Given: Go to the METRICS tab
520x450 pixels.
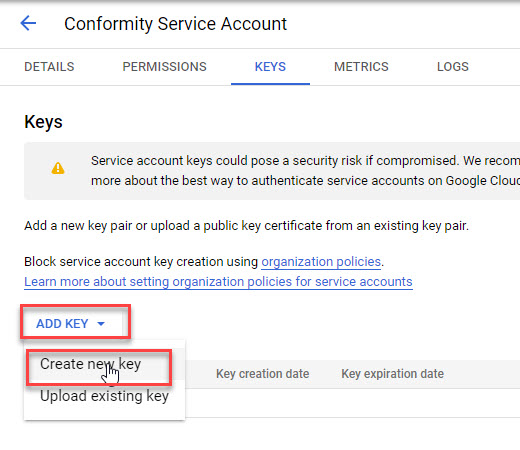Looking at the screenshot, I should click(x=361, y=67).
